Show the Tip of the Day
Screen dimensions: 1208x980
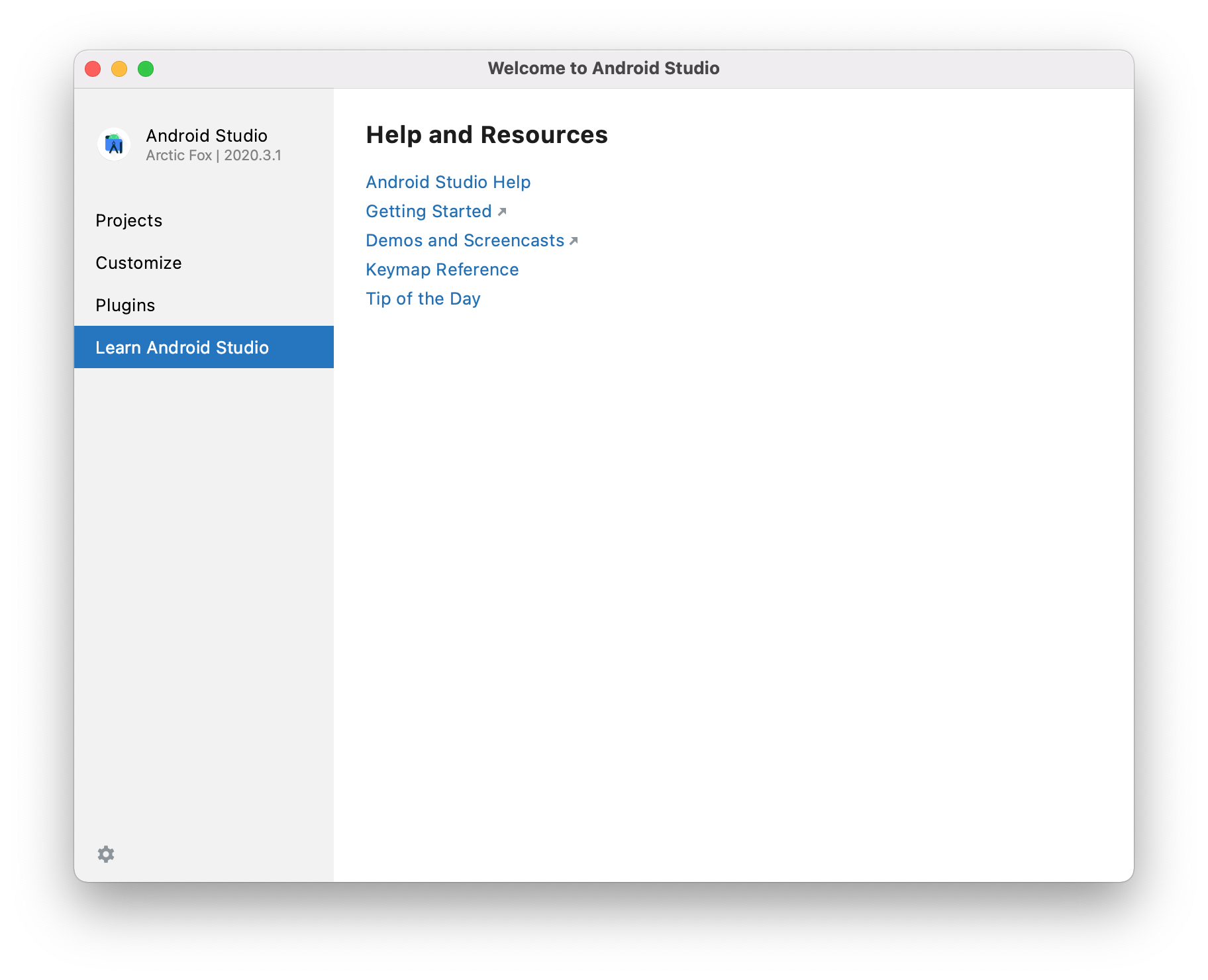point(423,299)
